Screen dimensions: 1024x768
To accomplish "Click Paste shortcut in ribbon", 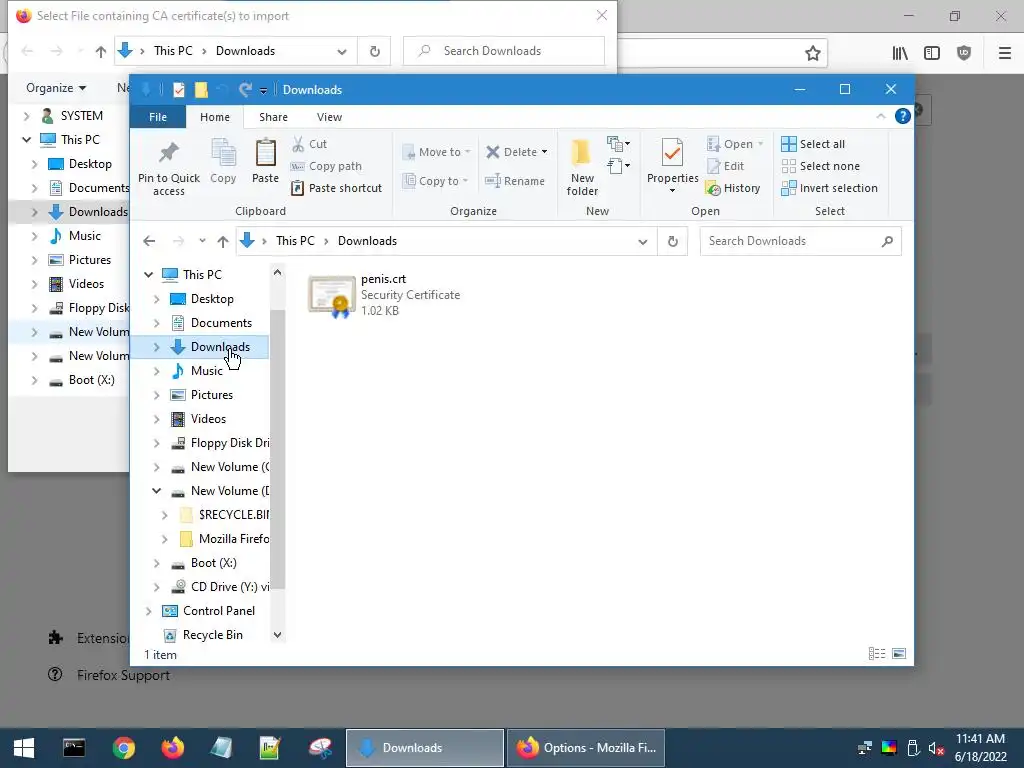I will [337, 188].
